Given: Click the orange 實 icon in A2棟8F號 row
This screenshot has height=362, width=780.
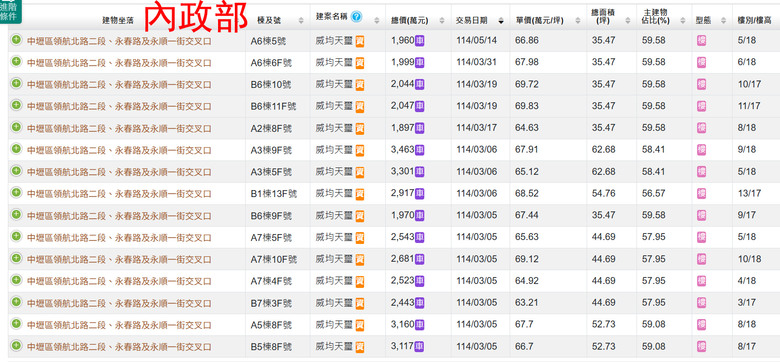Looking at the screenshot, I should (x=360, y=128).
